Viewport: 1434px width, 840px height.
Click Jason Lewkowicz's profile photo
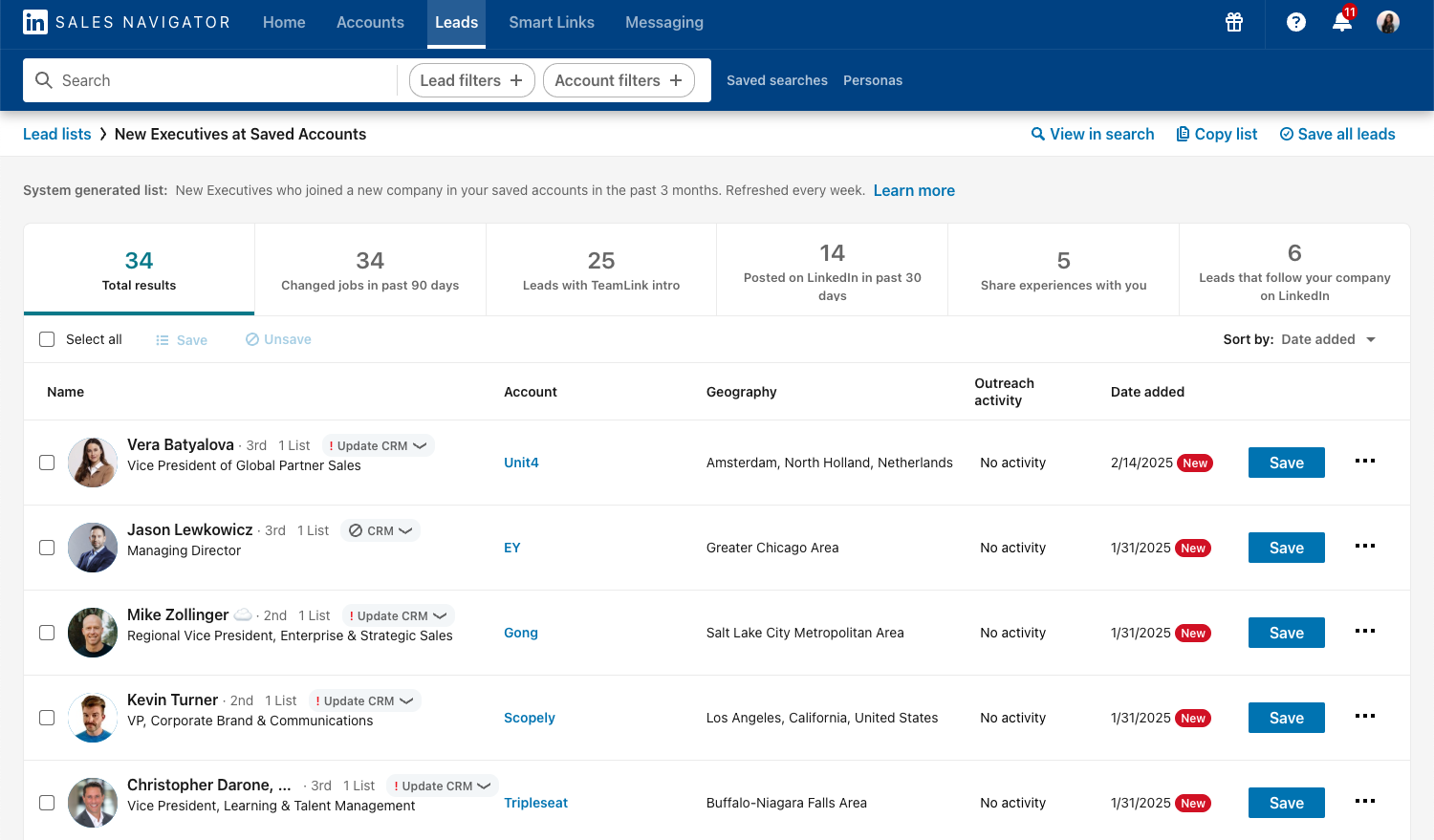93,548
